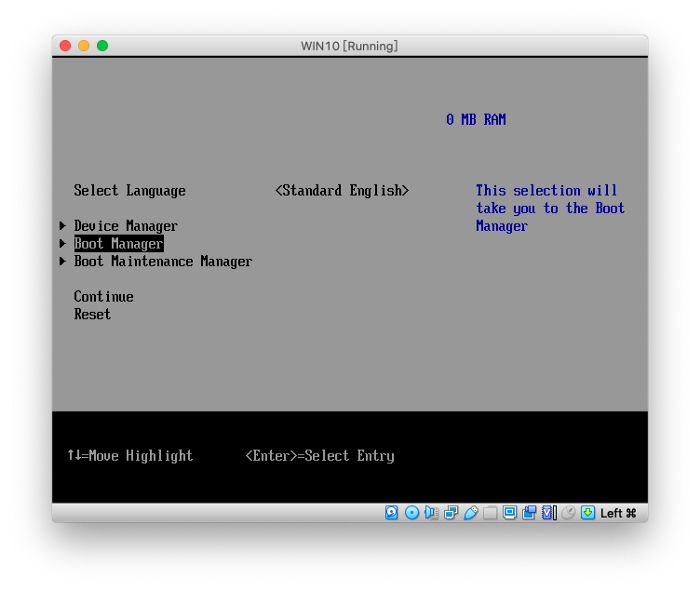The image size is (700, 591).
Task: Open the USB devices status icon
Action: click(470, 513)
